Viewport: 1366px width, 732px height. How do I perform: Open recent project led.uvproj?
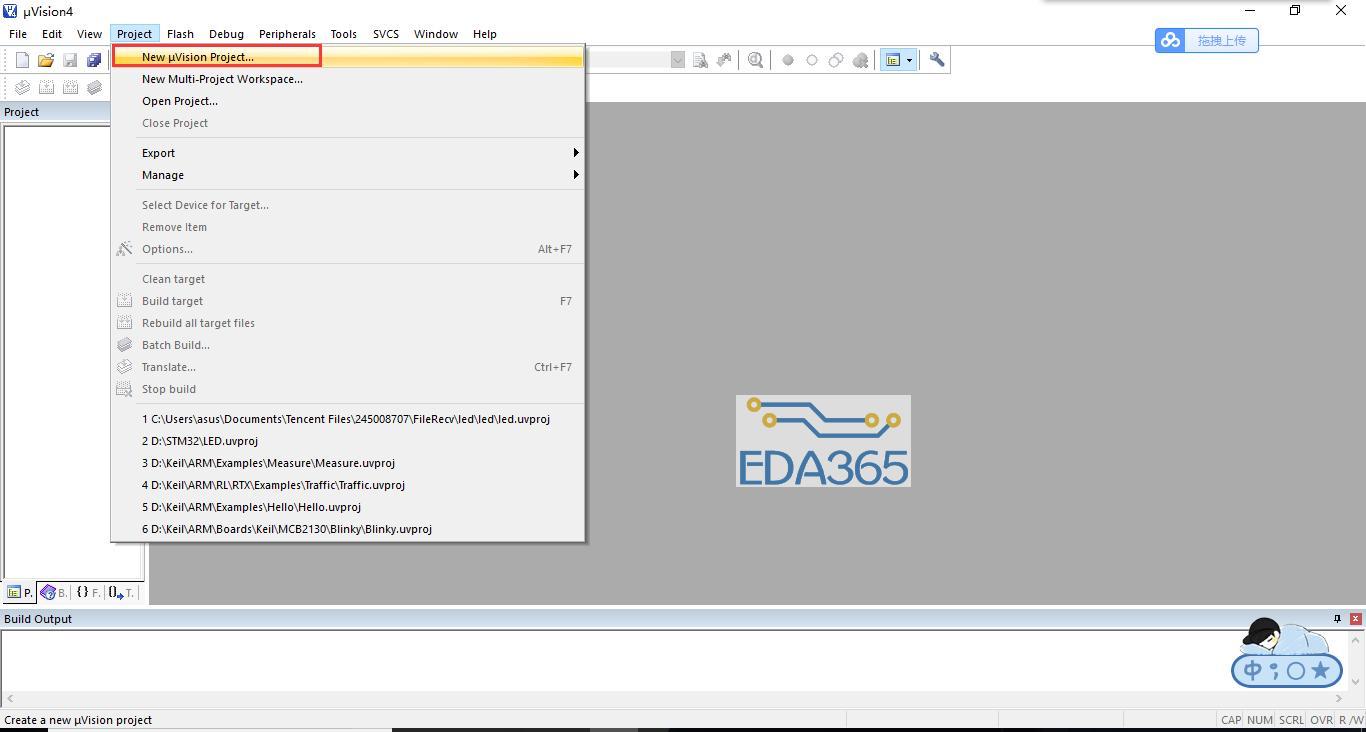point(348,419)
